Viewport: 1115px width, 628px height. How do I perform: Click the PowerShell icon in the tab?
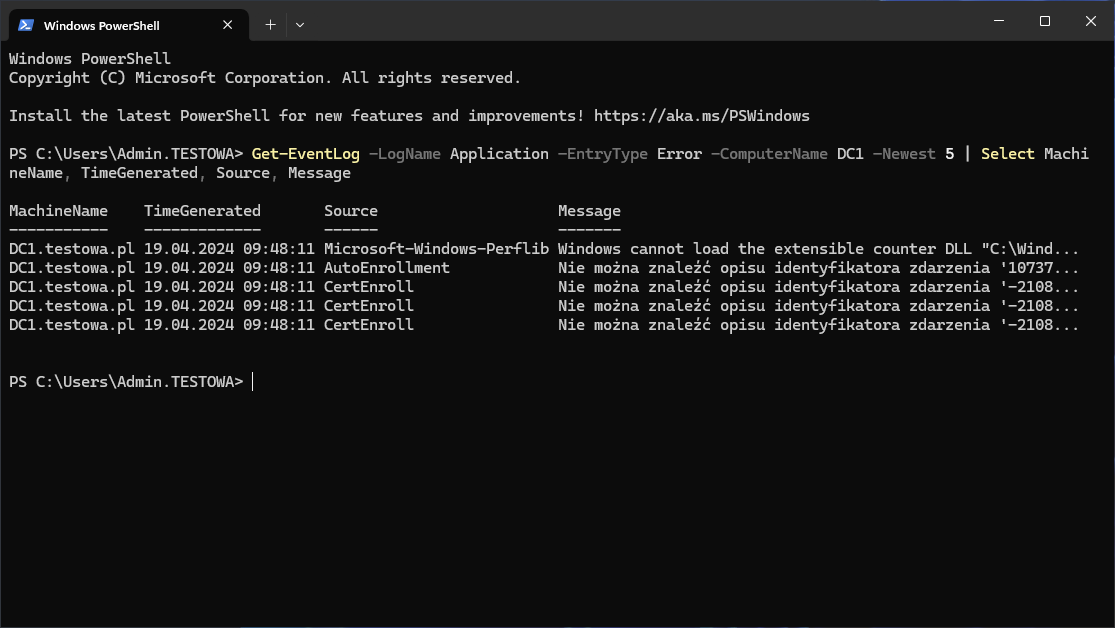click(26, 25)
